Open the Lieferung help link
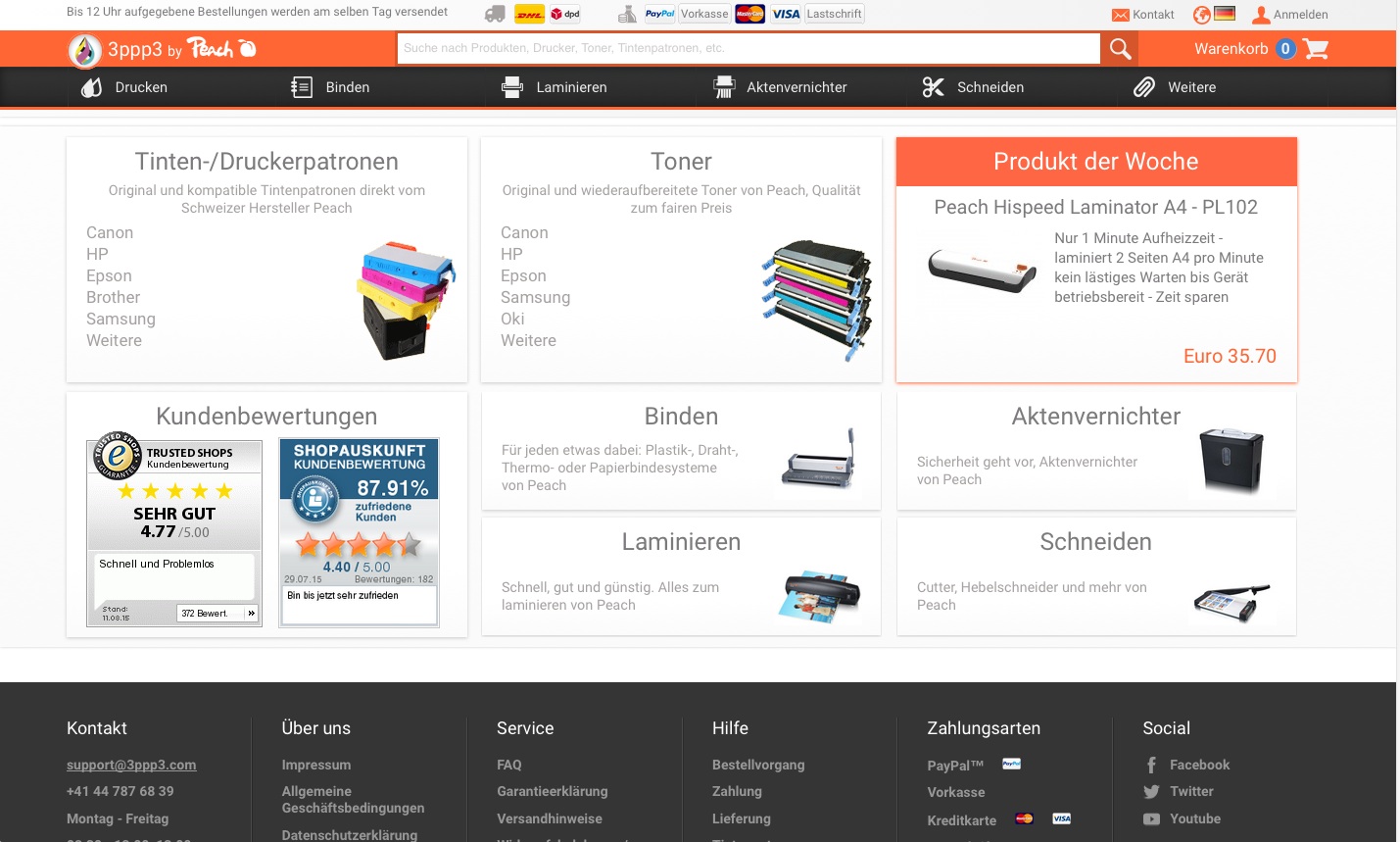 [x=742, y=818]
